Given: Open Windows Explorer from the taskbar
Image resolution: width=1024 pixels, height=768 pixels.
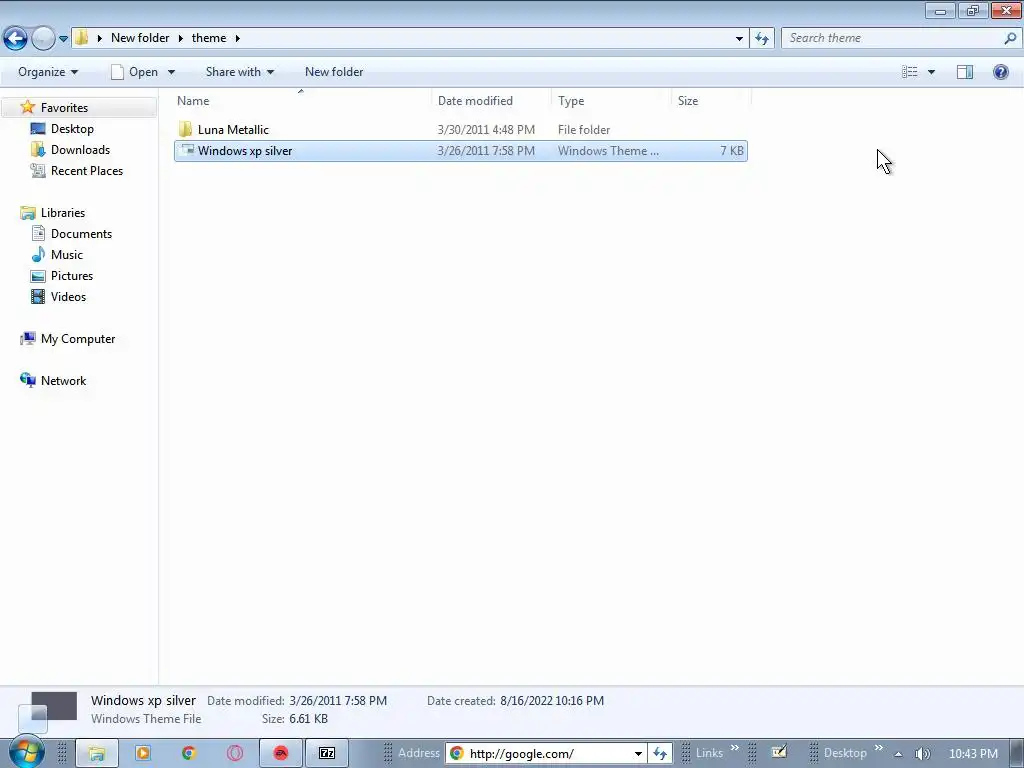Looking at the screenshot, I should click(97, 754).
